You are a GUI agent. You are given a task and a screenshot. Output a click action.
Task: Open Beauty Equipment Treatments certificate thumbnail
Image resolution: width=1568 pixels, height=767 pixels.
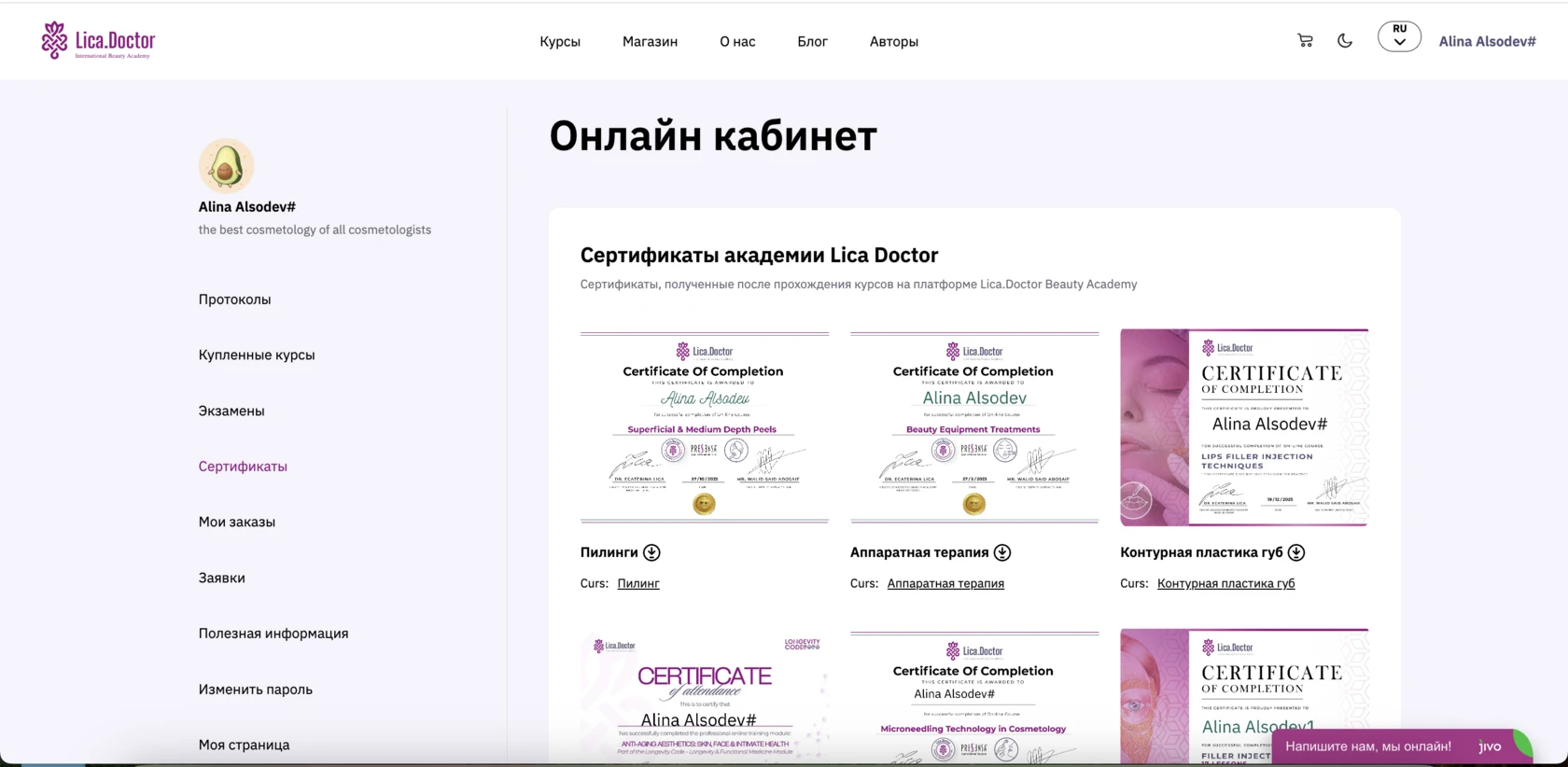[974, 427]
